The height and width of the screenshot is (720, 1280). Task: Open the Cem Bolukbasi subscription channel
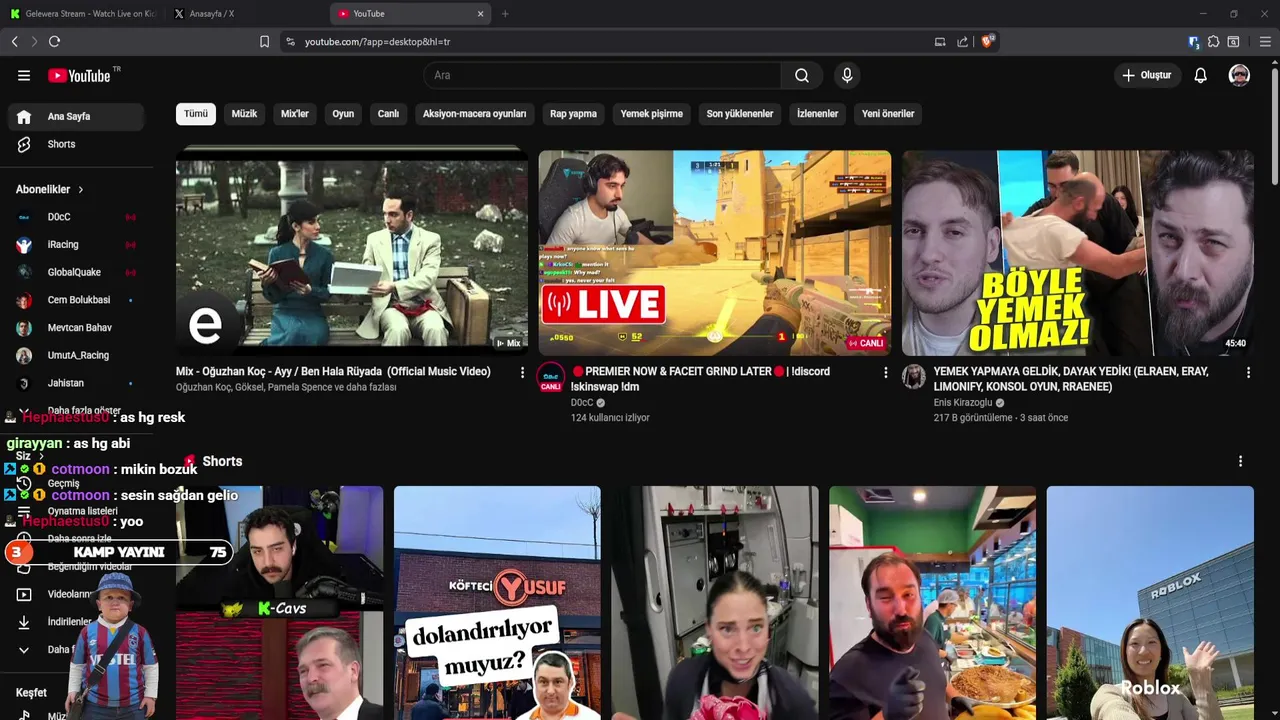coord(76,300)
